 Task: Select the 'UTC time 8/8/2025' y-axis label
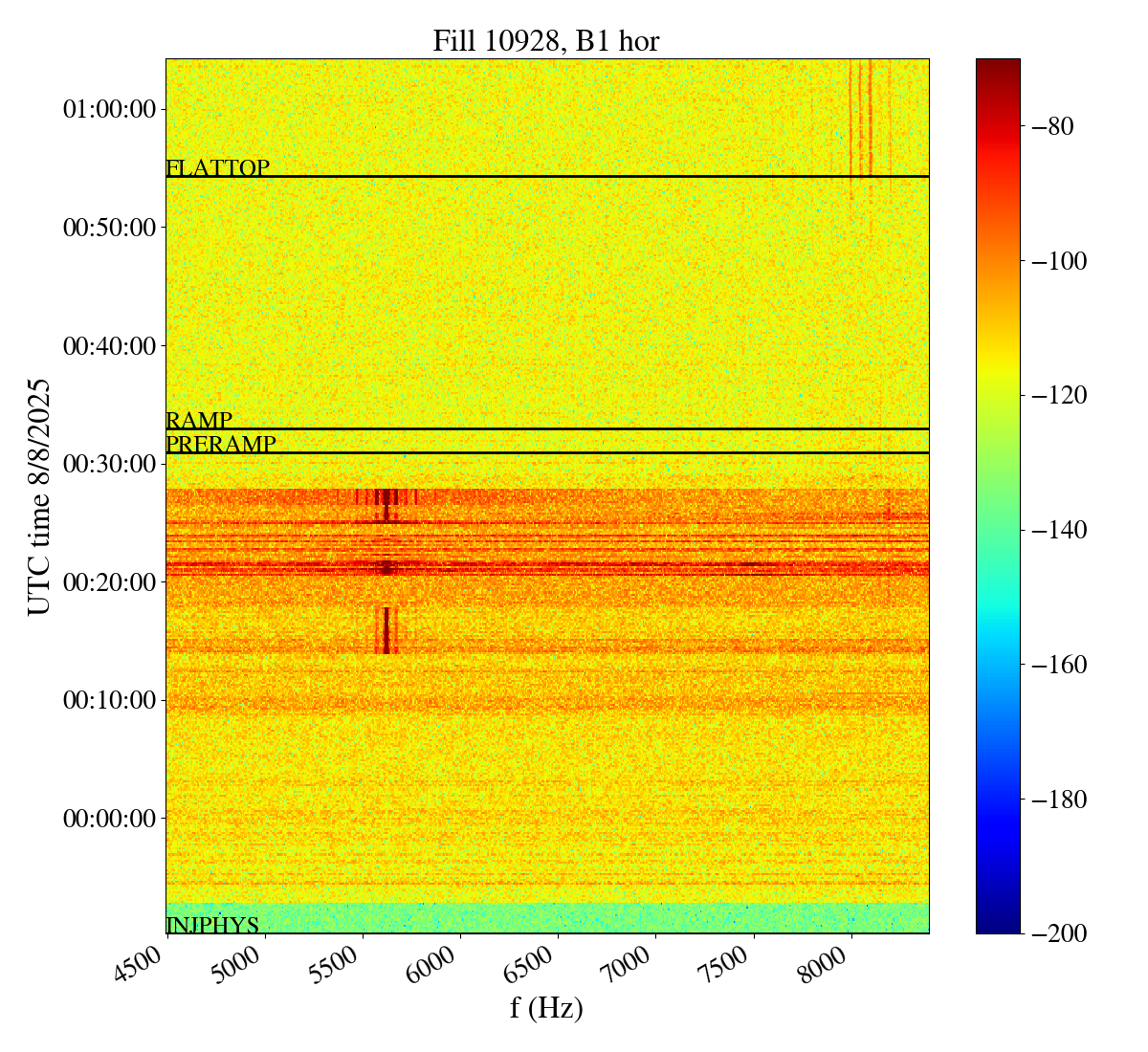pos(38,496)
